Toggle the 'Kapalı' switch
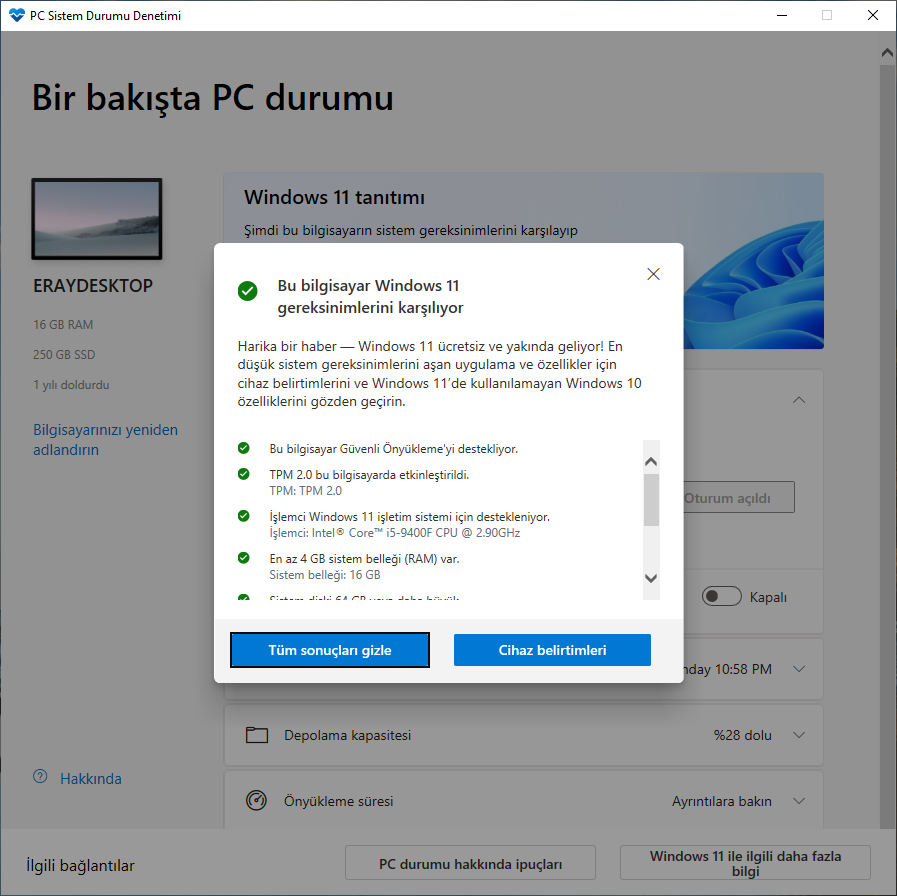 point(721,597)
